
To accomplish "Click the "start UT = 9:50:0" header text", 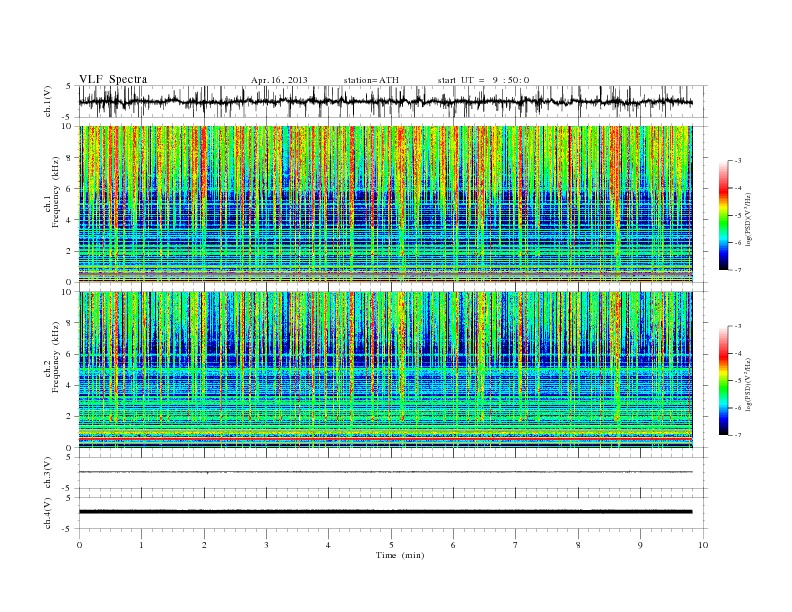I will pos(483,80).
